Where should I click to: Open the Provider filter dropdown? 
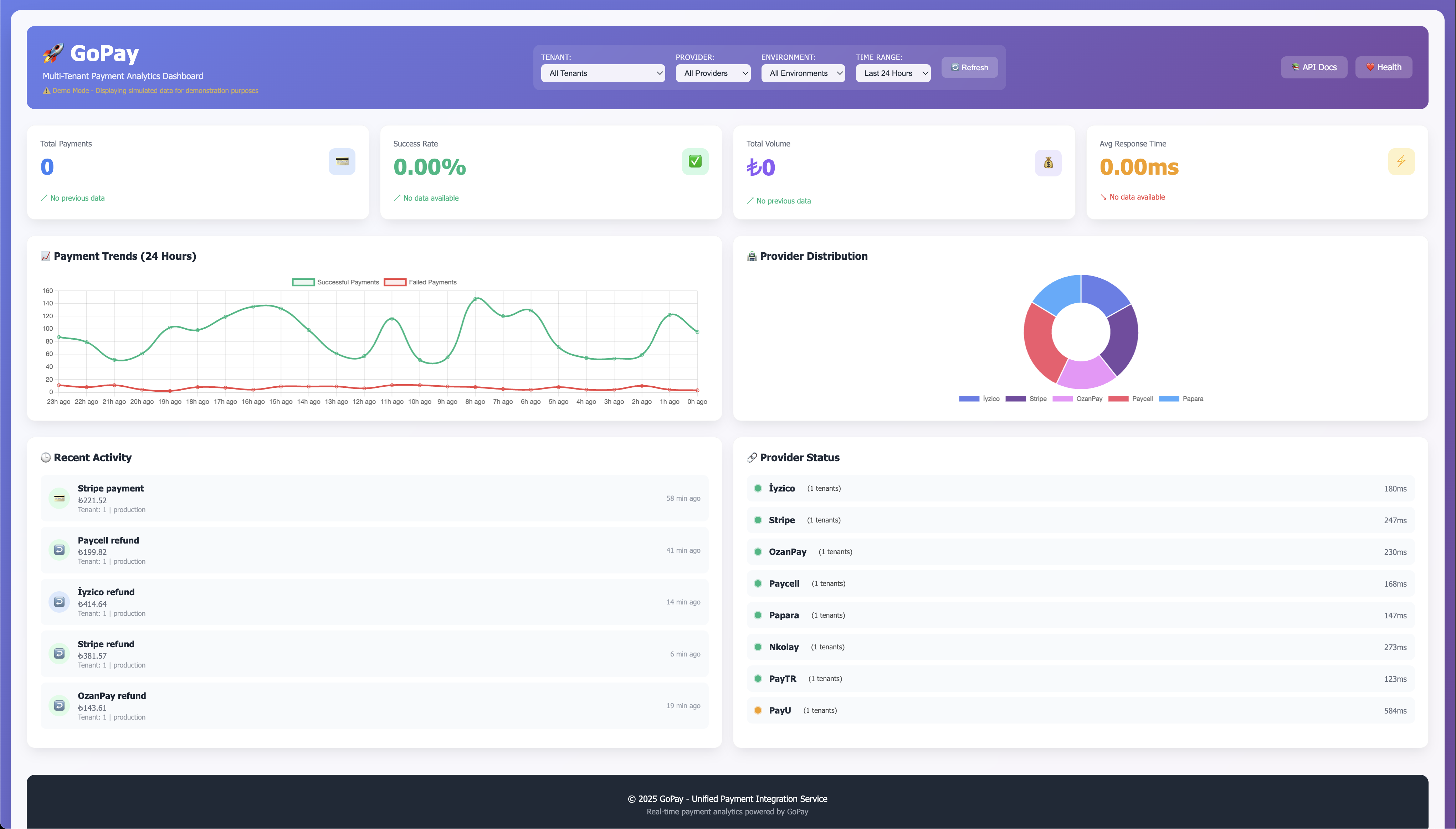[x=713, y=73]
